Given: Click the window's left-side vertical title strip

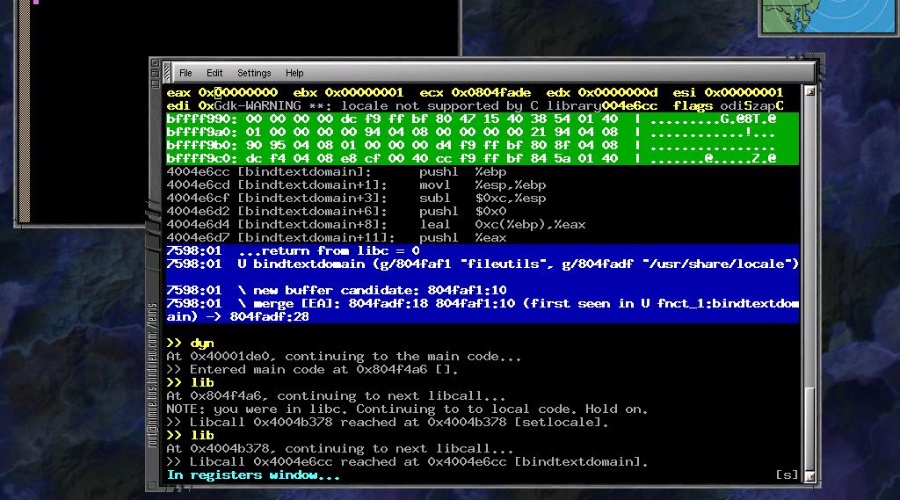Looking at the screenshot, I should pyautogui.click(x=155, y=300).
